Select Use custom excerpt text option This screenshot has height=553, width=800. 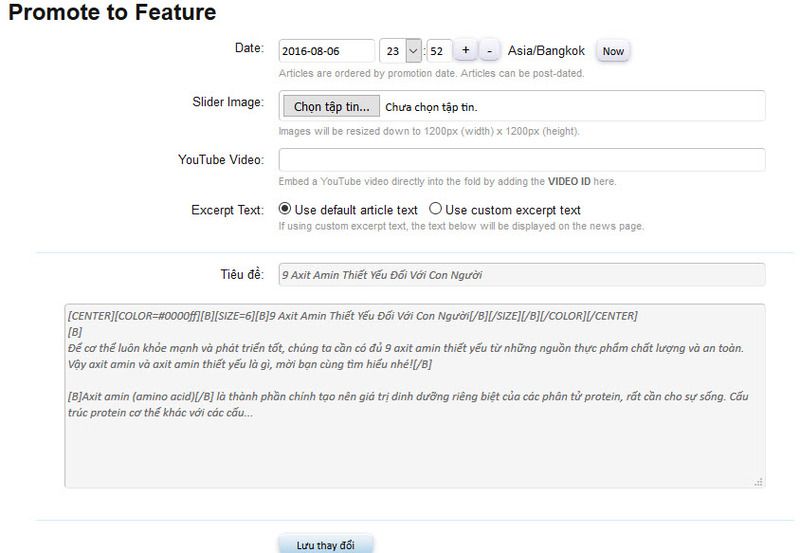(x=435, y=210)
